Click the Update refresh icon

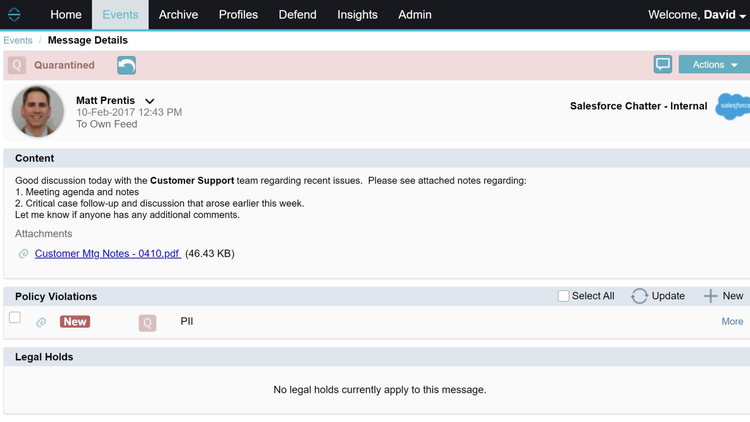tap(639, 296)
